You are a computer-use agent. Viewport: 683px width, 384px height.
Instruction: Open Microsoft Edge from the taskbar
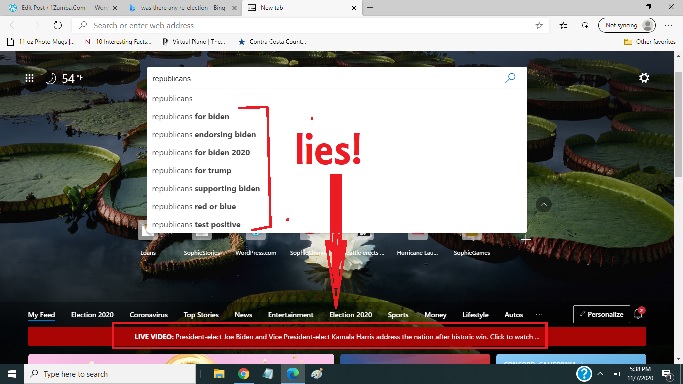point(293,374)
